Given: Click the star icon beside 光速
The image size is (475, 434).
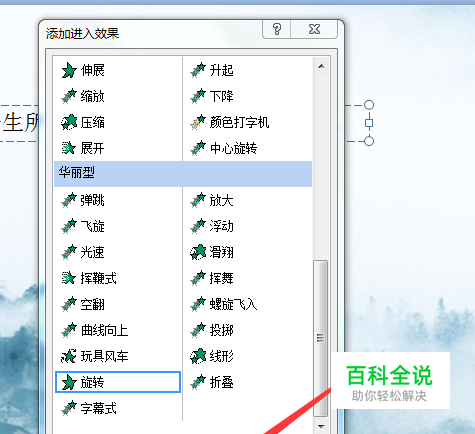Looking at the screenshot, I should (x=69, y=252).
